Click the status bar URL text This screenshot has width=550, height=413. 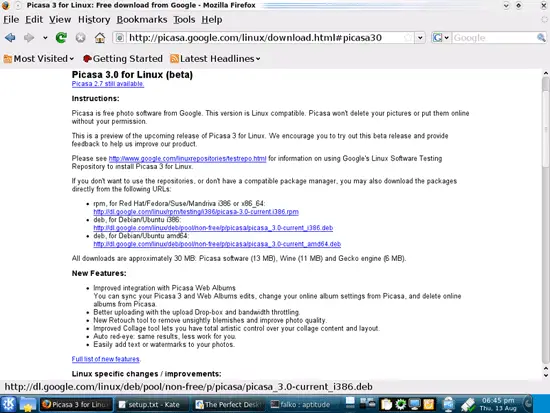pyautogui.click(x=188, y=387)
